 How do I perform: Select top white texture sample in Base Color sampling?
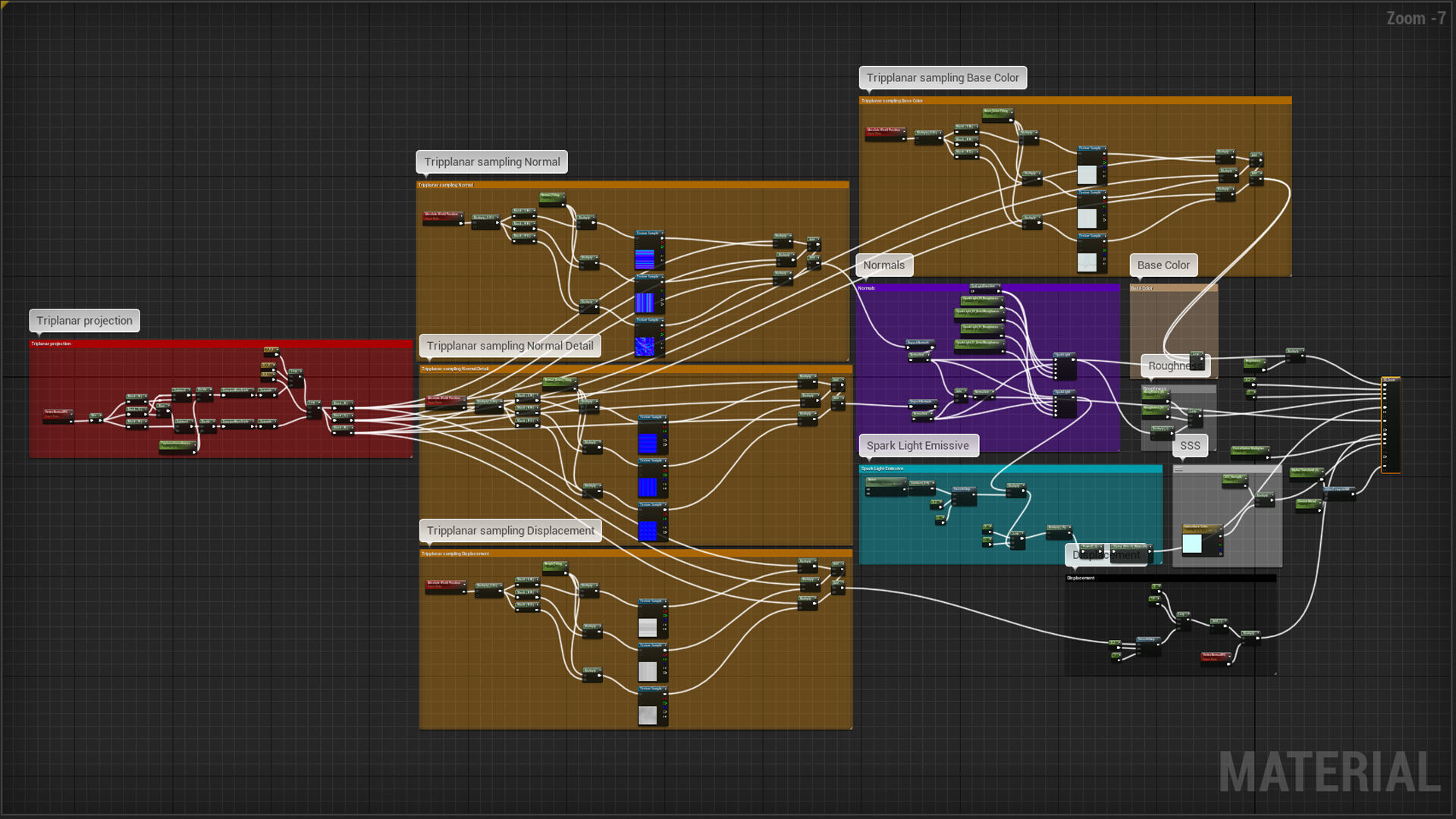[x=1087, y=174]
